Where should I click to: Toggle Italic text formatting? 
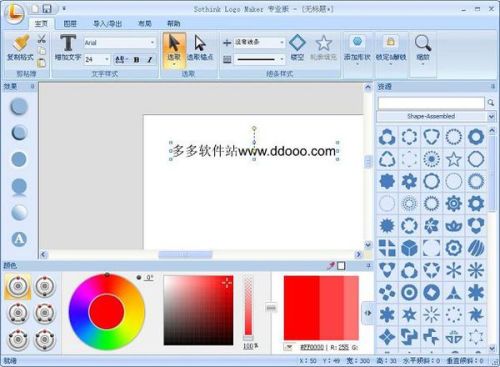coord(150,60)
